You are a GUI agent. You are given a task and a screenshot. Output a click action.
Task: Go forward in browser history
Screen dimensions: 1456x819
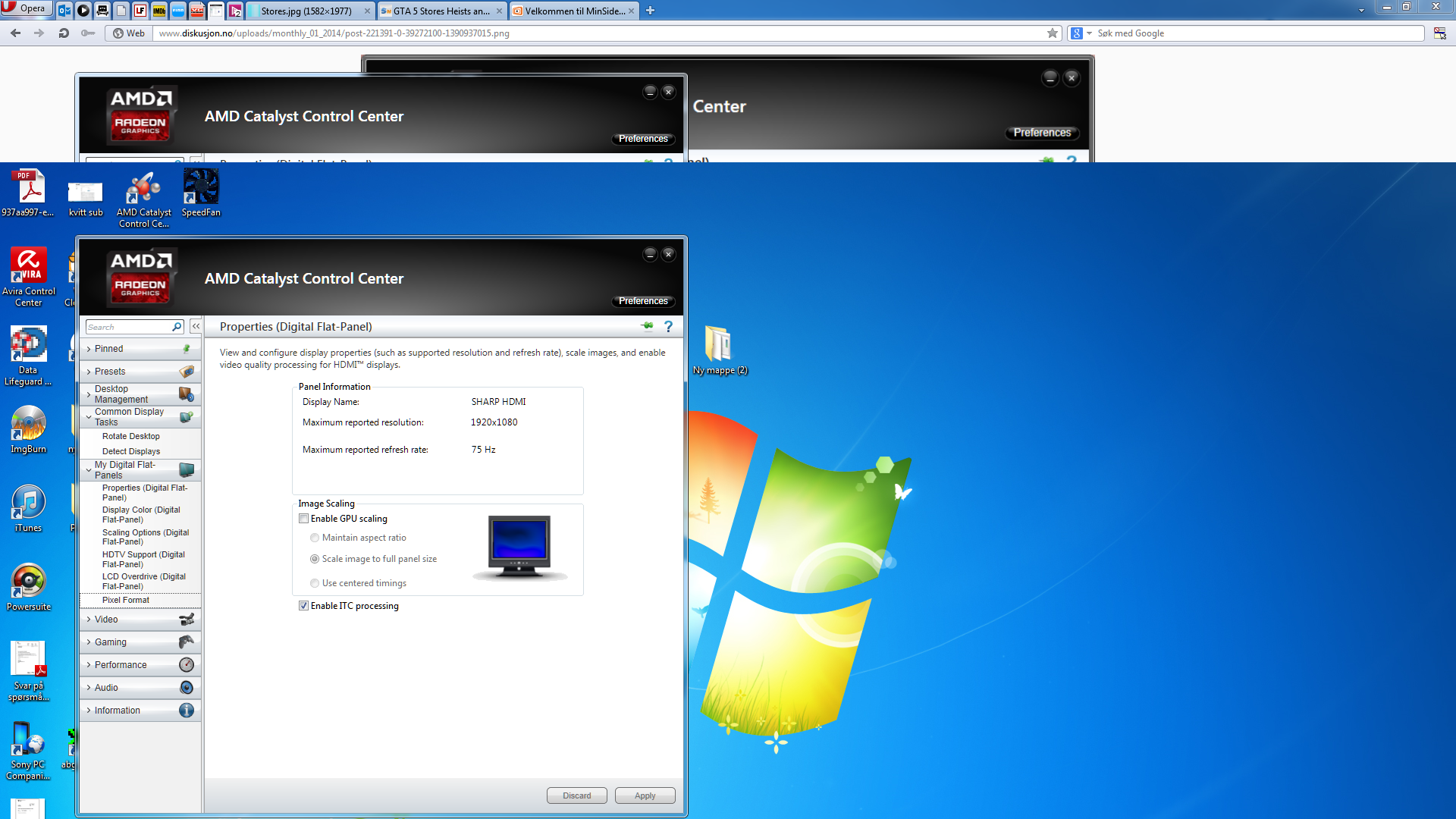pyautogui.click(x=39, y=33)
